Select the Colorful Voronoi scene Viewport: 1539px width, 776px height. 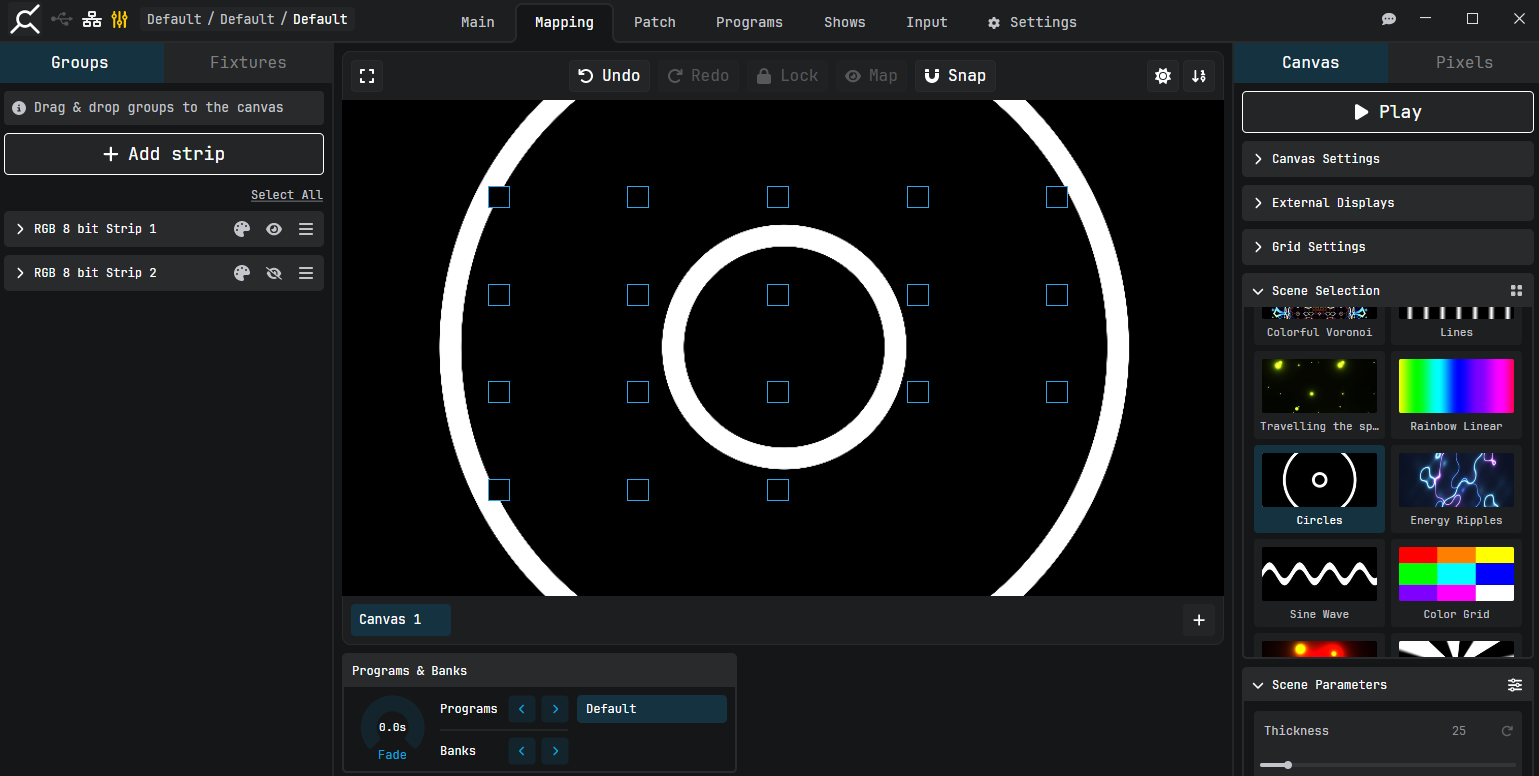[x=1319, y=326]
